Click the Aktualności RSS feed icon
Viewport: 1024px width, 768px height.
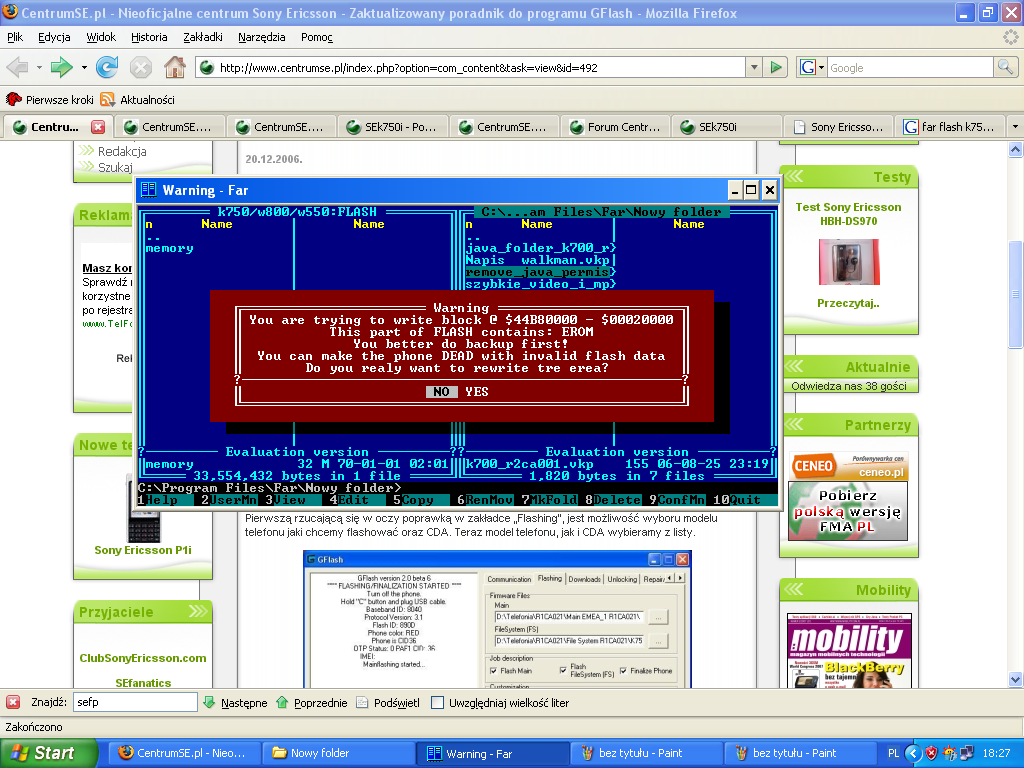tap(107, 99)
